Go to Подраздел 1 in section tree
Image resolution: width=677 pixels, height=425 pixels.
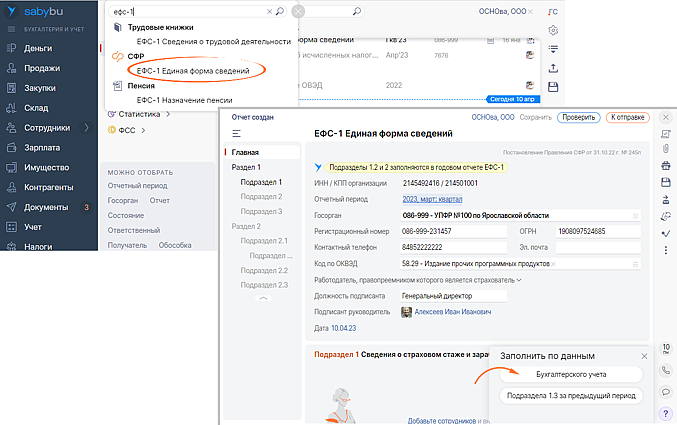(x=260, y=182)
